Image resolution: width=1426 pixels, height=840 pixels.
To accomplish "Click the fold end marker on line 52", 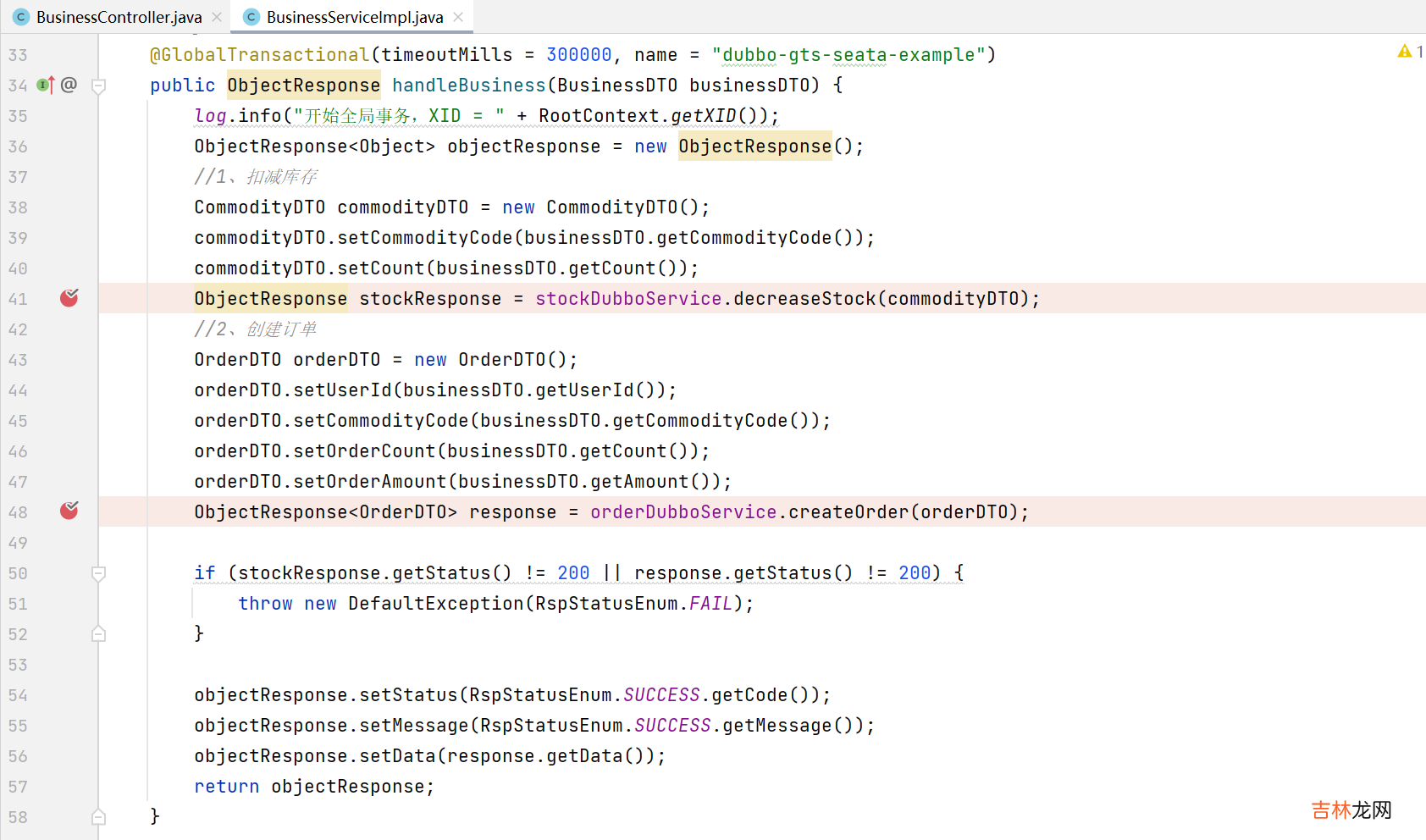I will point(98,634).
